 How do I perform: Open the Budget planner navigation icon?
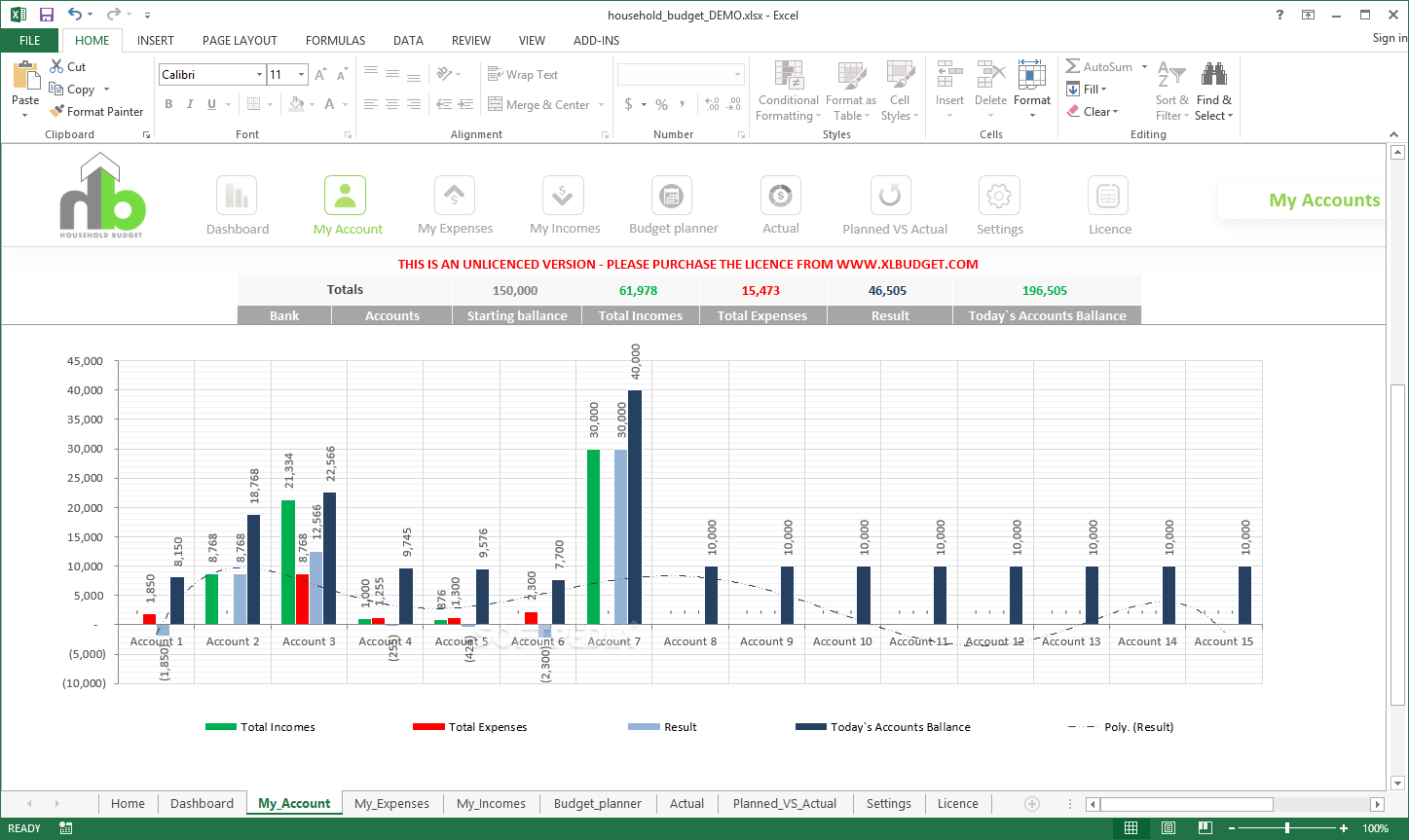pos(671,196)
